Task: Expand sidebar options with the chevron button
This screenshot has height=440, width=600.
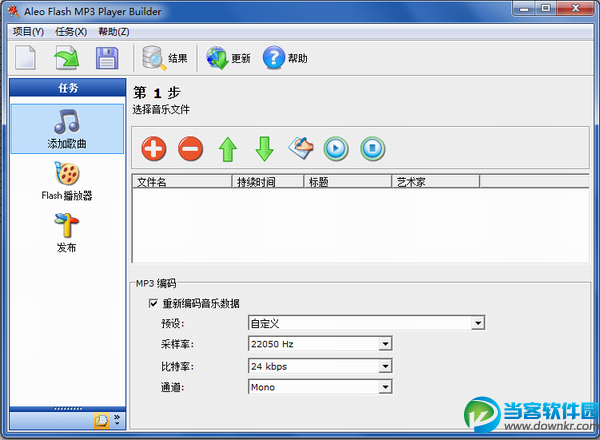Action: click(117, 420)
